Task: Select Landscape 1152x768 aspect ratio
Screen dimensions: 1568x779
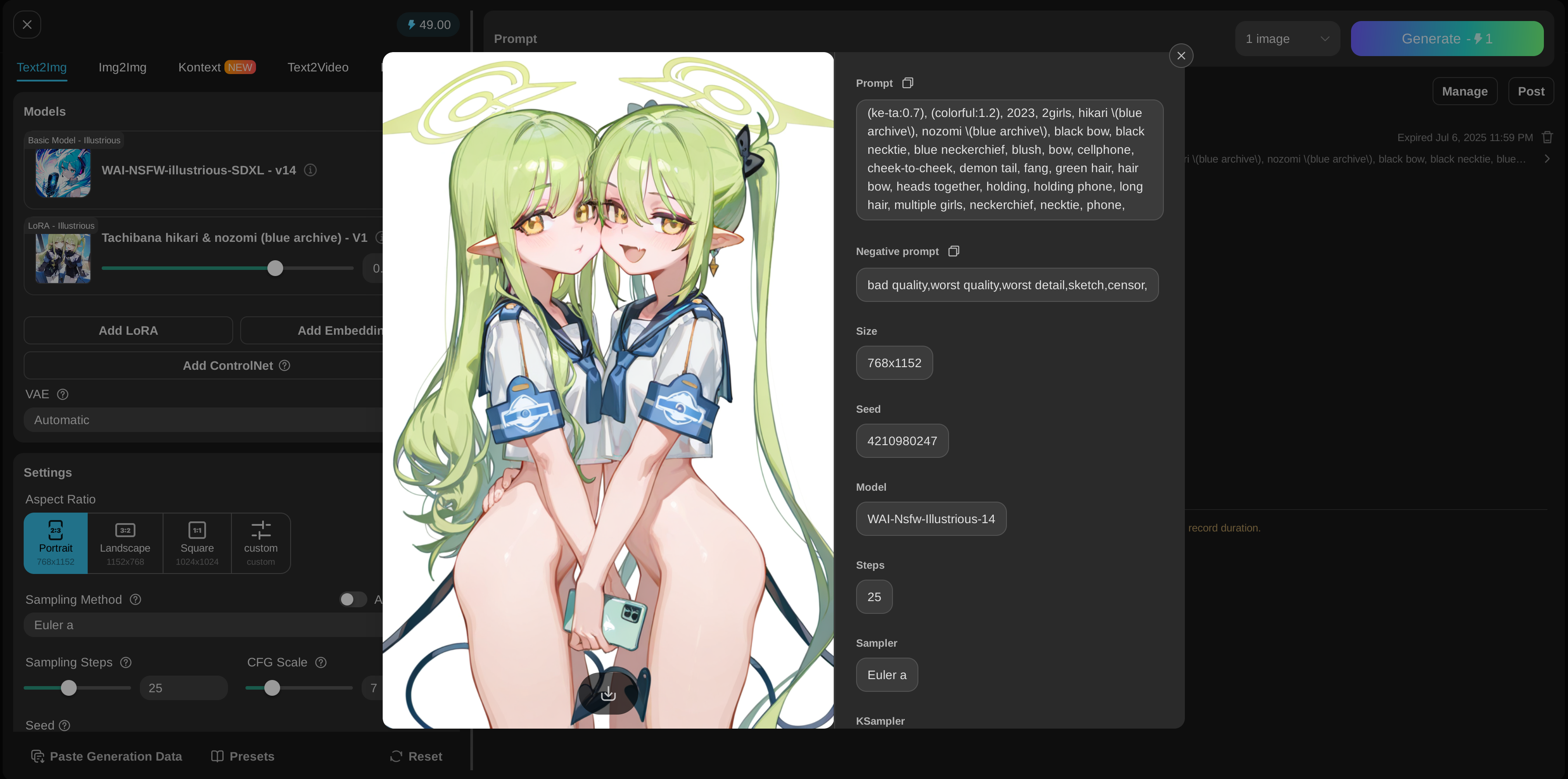Action: [125, 543]
